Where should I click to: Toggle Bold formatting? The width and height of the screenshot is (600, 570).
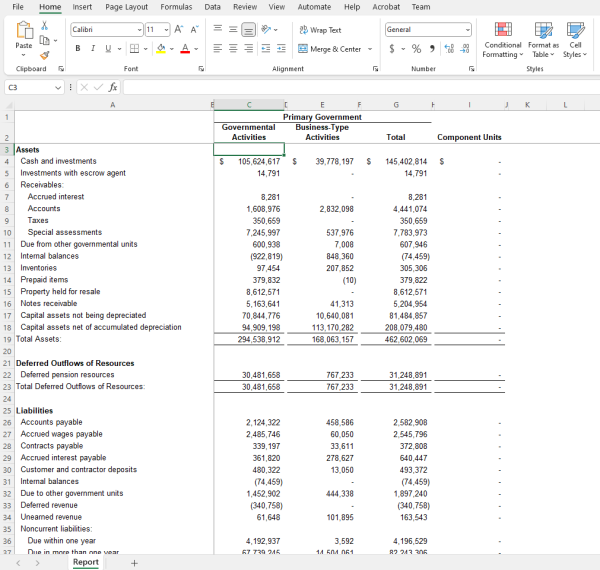click(78, 49)
